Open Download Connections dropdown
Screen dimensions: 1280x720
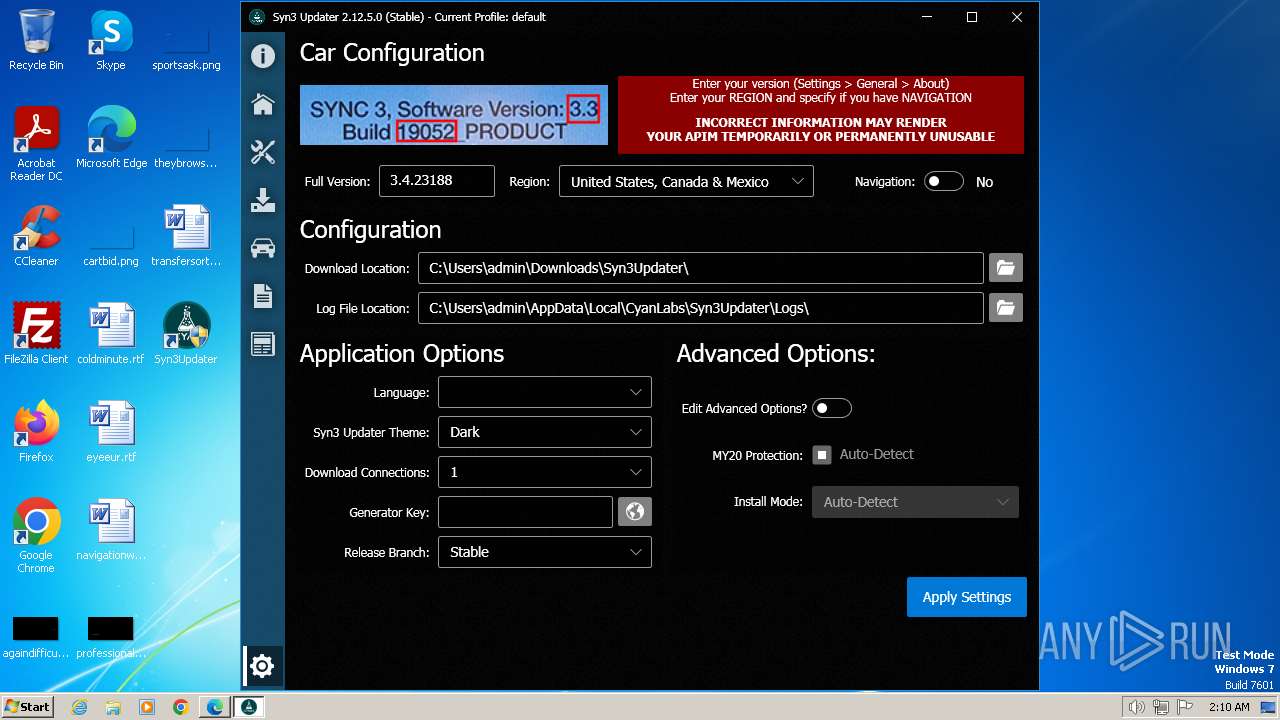tap(545, 472)
